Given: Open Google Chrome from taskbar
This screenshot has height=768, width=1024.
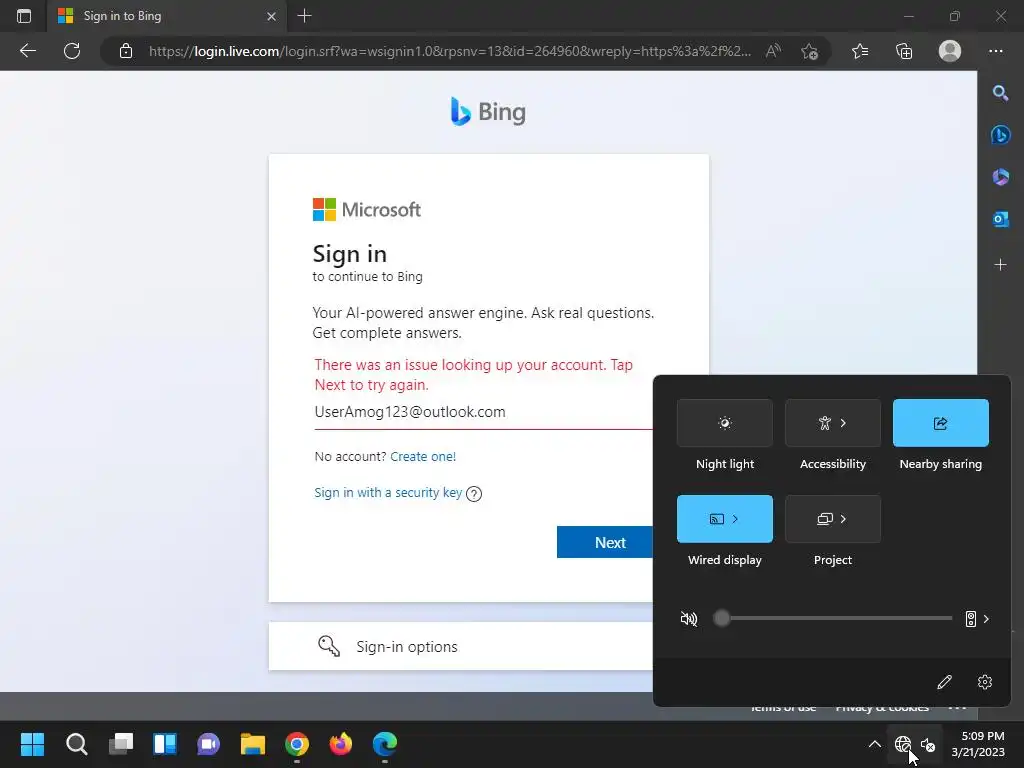Looking at the screenshot, I should pos(297,744).
